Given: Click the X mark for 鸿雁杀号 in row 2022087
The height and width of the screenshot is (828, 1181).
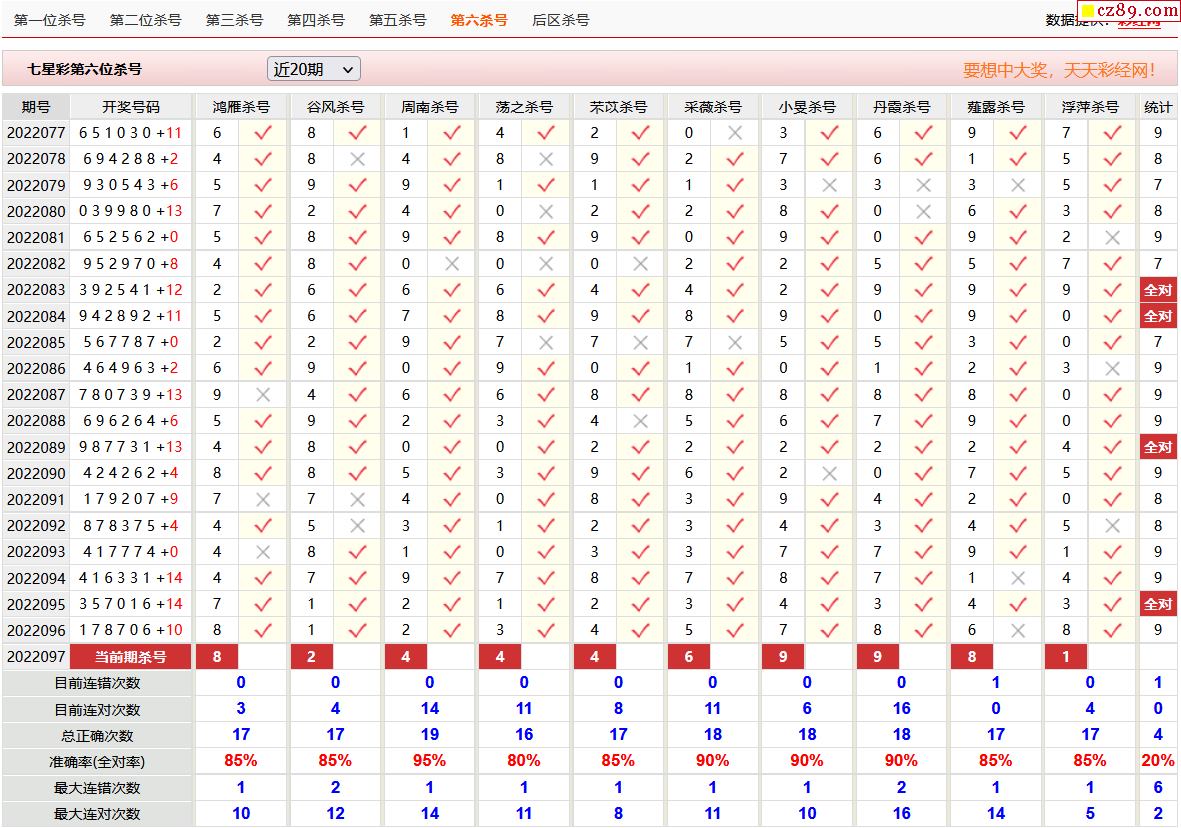Looking at the screenshot, I should click(x=263, y=395).
